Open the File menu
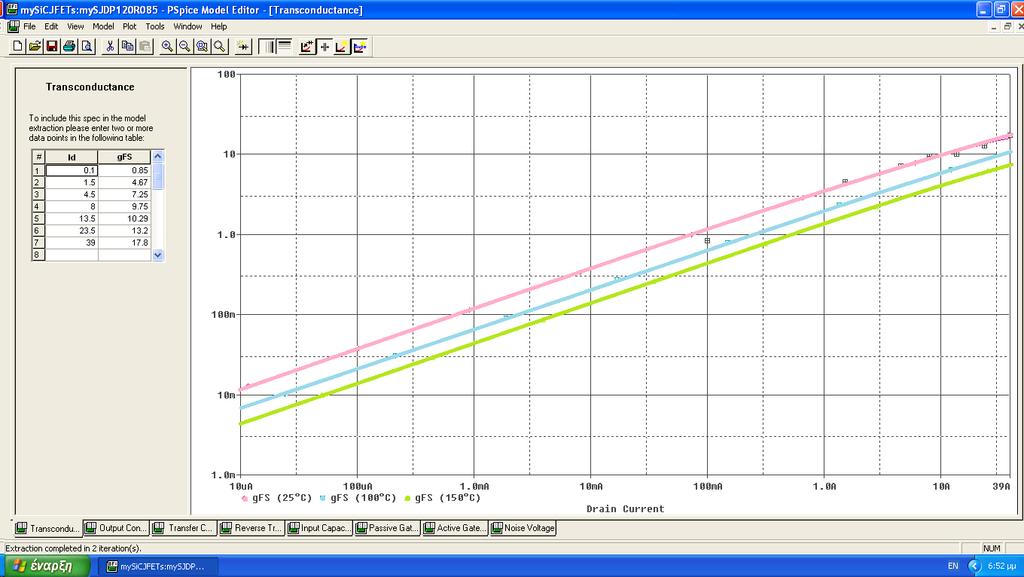Screen dimensions: 1024x577 click(29, 27)
